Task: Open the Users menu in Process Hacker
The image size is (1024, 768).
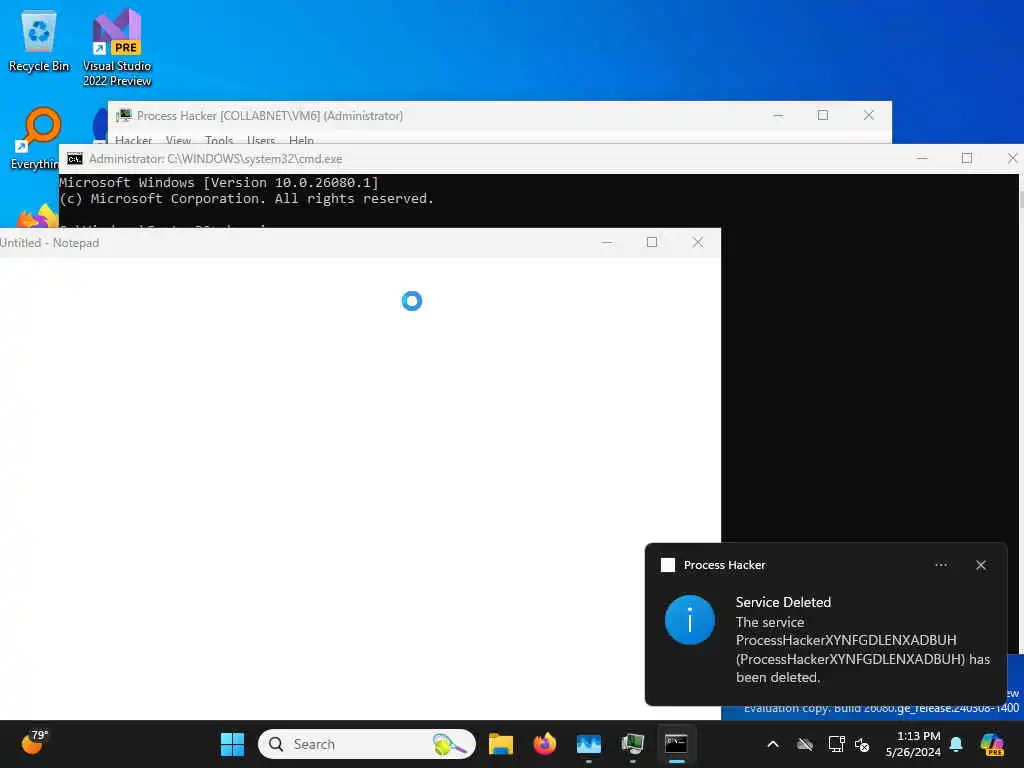Action: pyautogui.click(x=261, y=139)
